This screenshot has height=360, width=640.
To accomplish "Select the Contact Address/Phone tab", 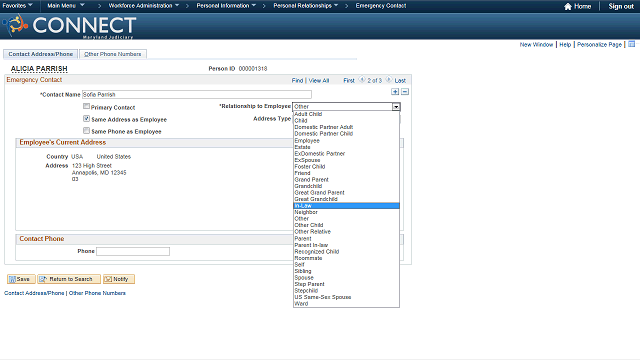I will (40, 54).
